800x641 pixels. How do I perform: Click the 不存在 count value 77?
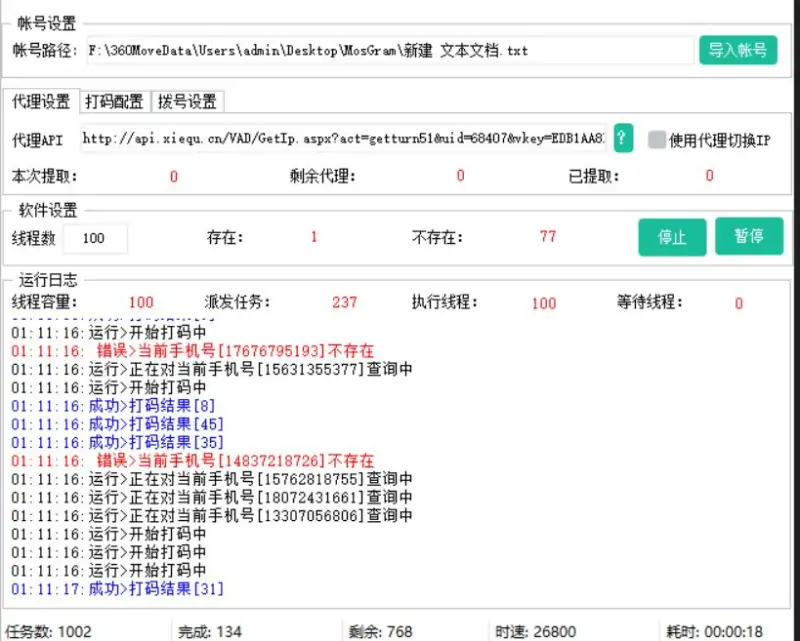click(547, 237)
